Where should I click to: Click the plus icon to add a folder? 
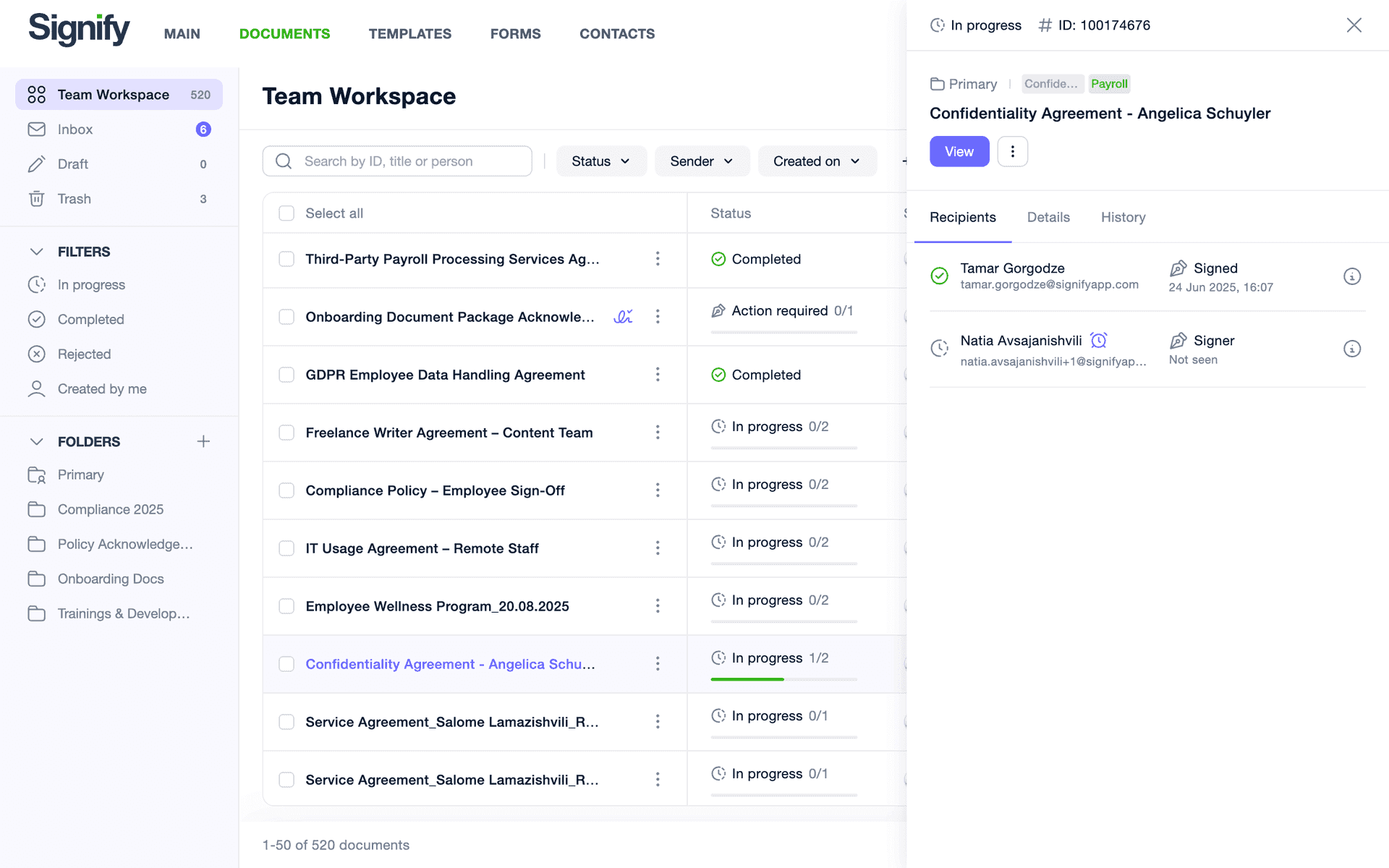203,441
